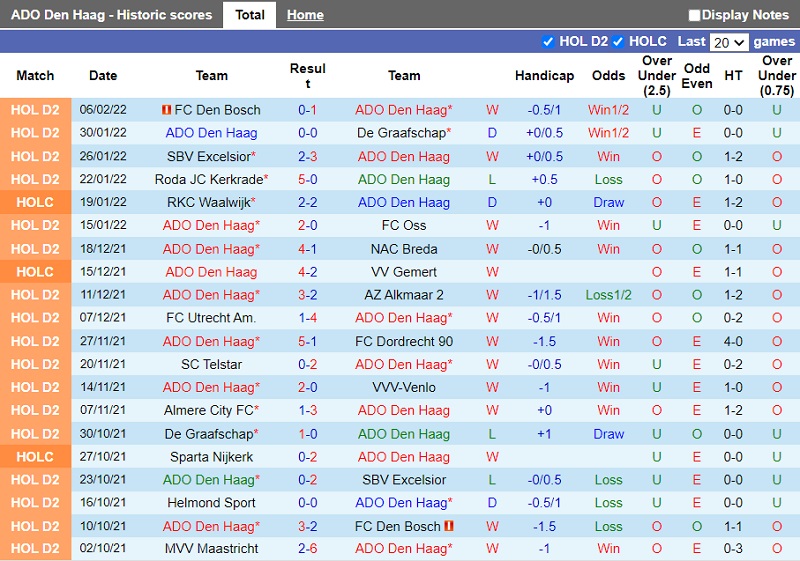Click the 1-3 score versus Almere City FC

click(308, 410)
